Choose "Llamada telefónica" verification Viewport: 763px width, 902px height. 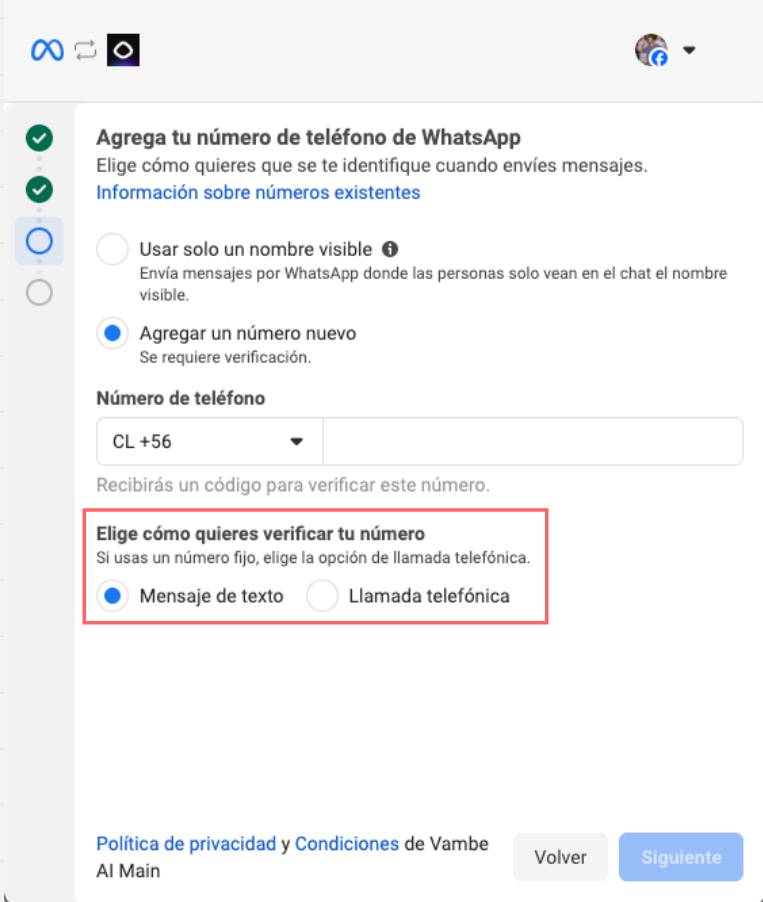pyautogui.click(x=321, y=596)
